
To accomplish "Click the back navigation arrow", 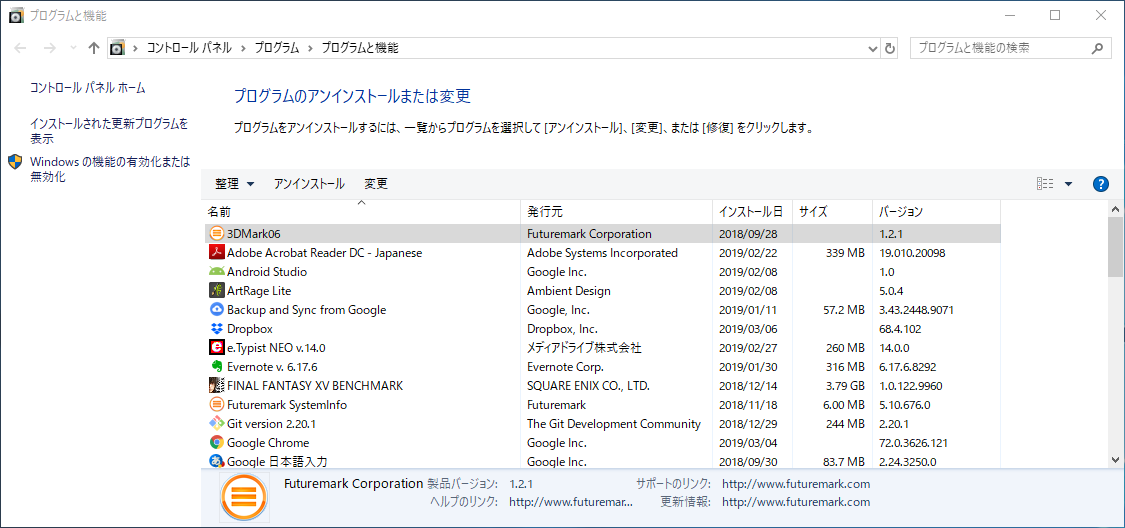I will click(x=20, y=48).
